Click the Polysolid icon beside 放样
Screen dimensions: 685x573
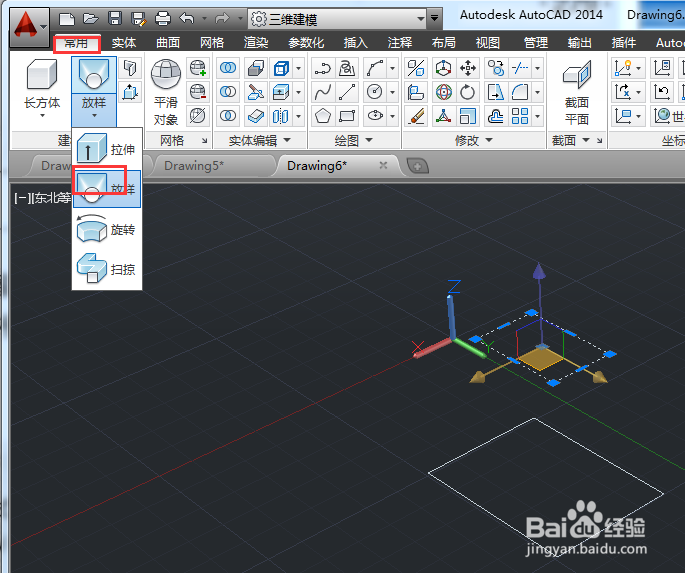(x=130, y=68)
